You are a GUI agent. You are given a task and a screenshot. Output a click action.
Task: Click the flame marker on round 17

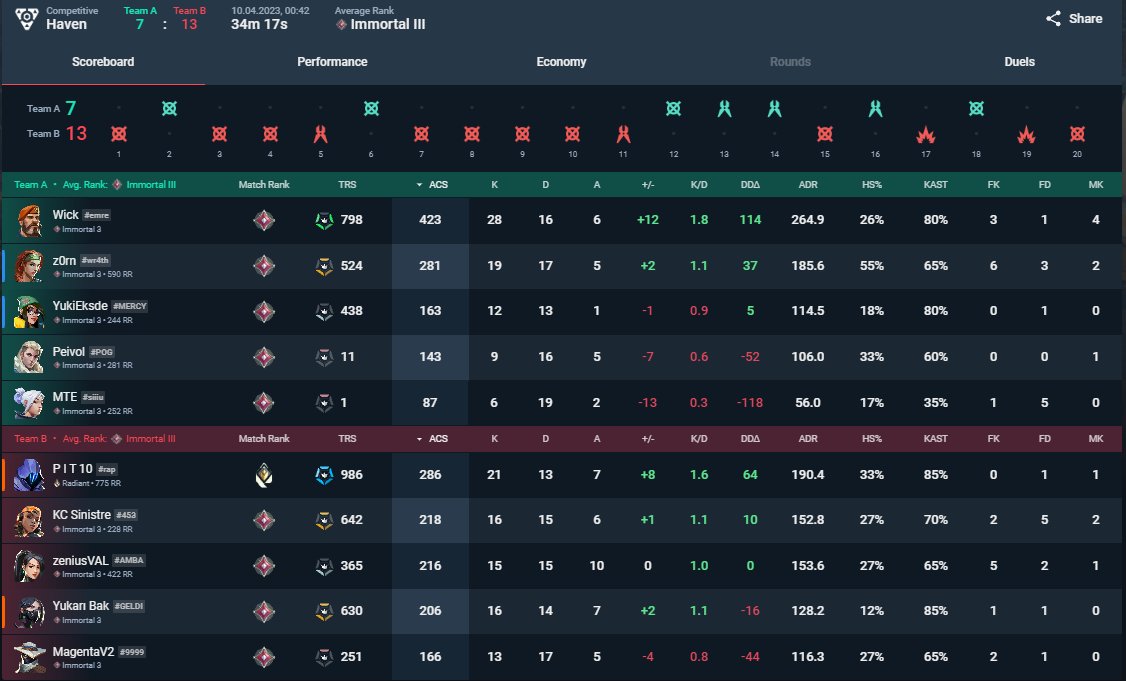pos(925,133)
